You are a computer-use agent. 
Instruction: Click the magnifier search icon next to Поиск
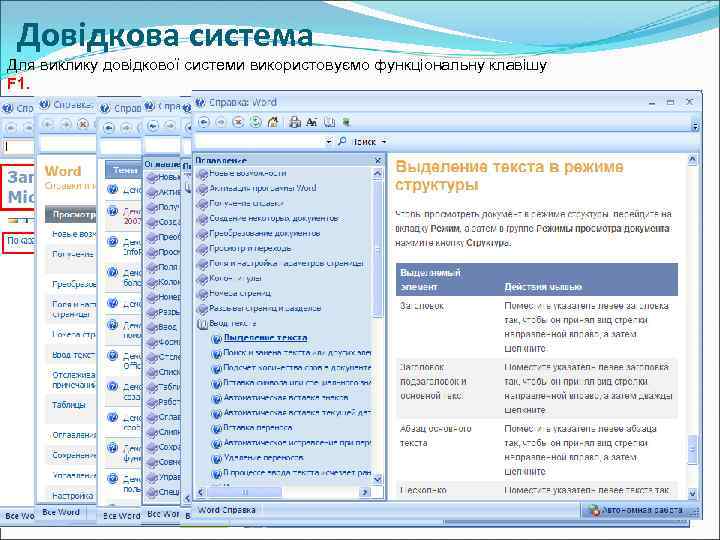[342, 141]
